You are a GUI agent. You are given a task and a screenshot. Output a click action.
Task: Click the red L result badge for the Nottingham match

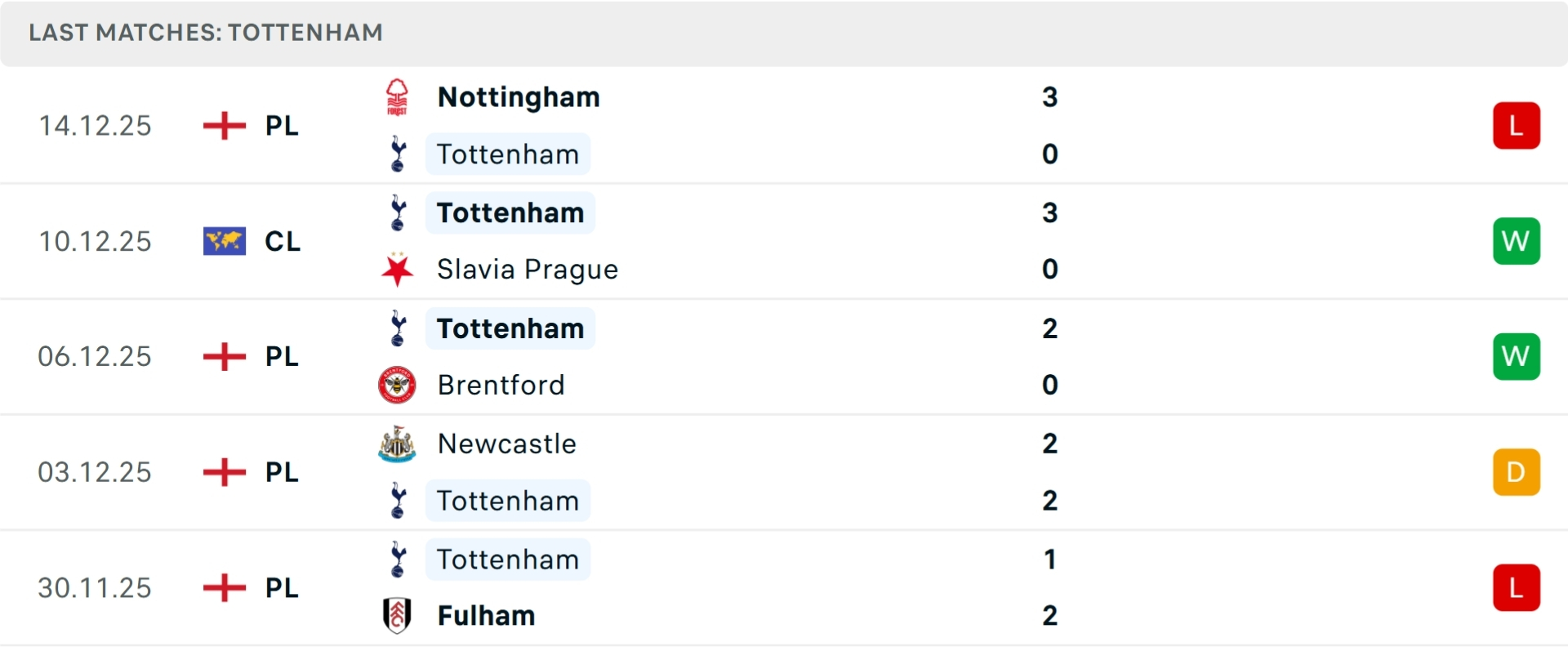coord(1517,125)
